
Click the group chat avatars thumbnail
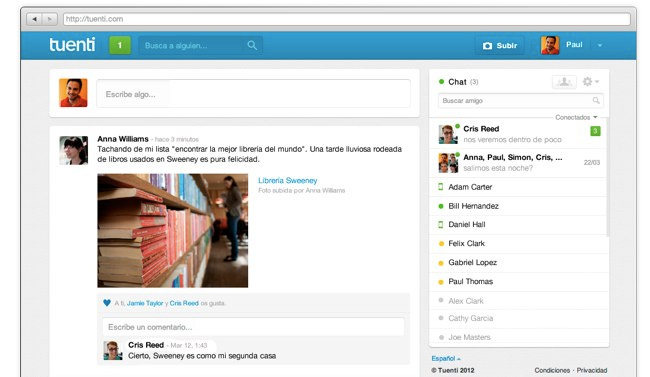pos(448,163)
